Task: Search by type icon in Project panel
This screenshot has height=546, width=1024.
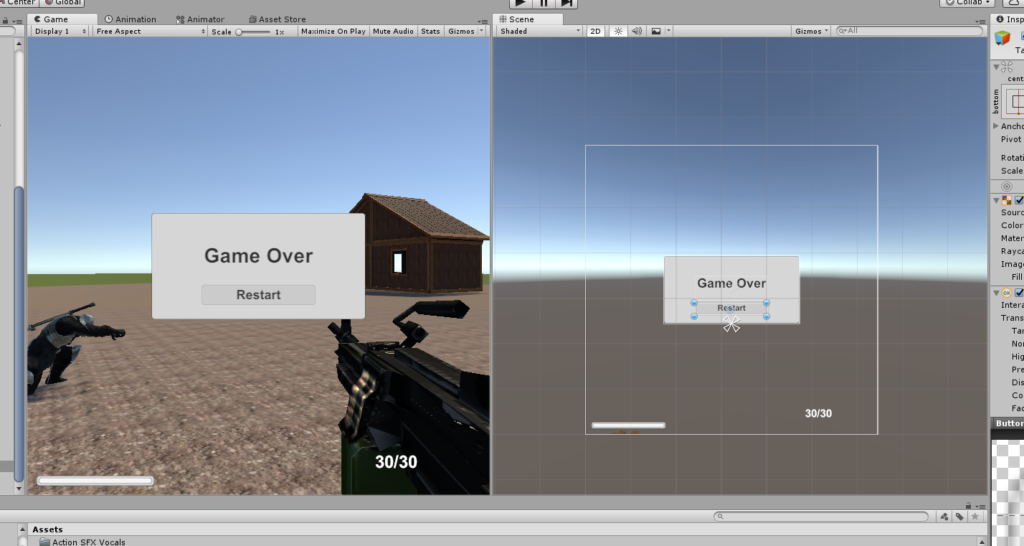Action: [944, 516]
